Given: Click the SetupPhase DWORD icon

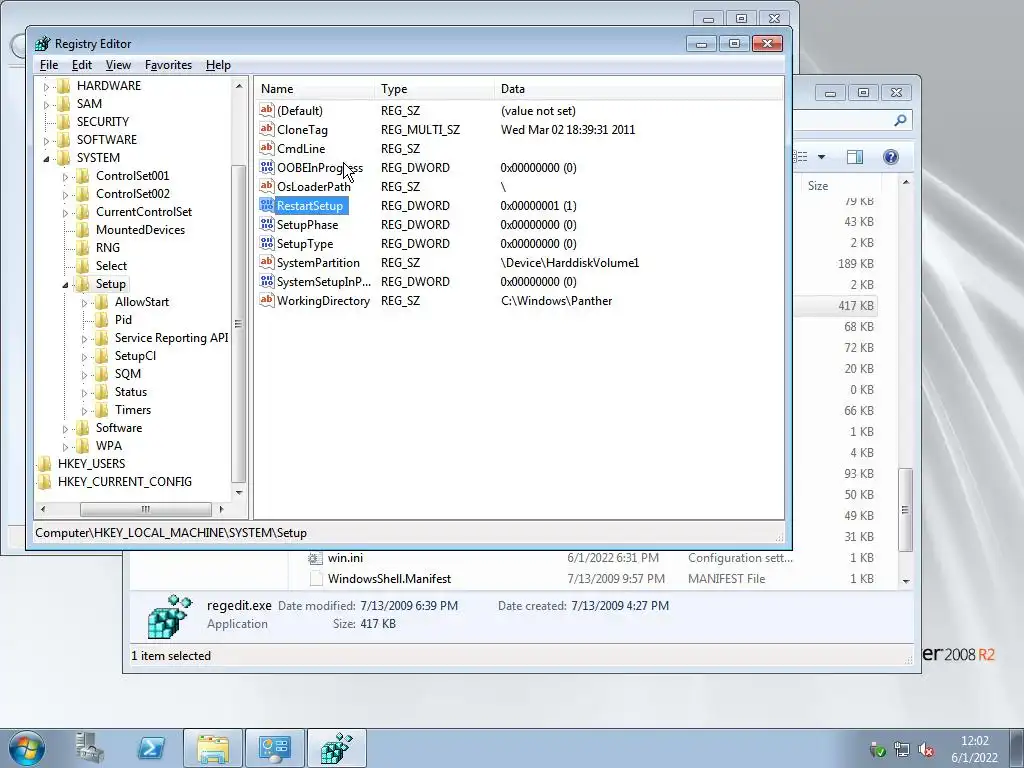Looking at the screenshot, I should click(x=266, y=224).
